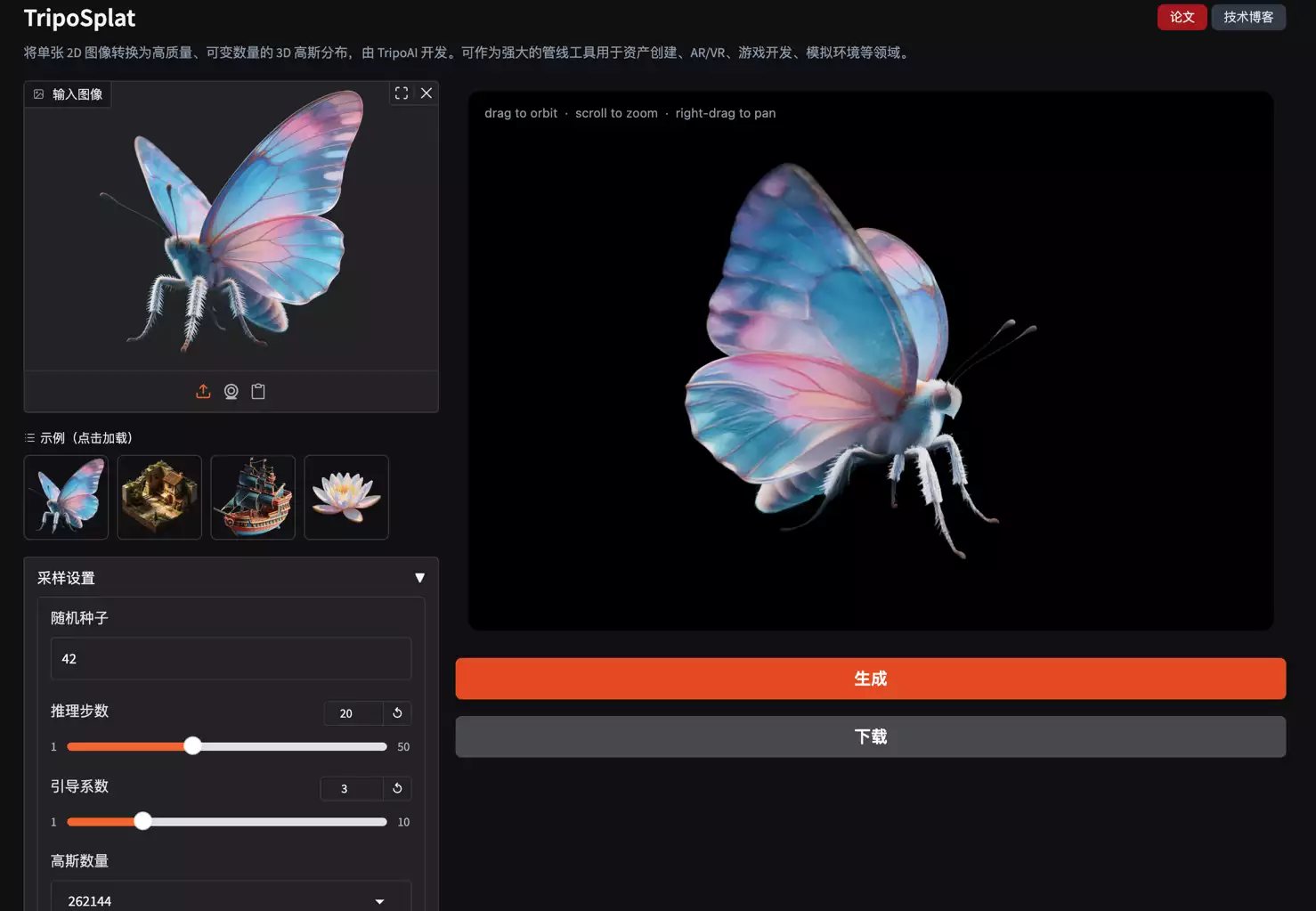The image size is (1316, 911).
Task: Reset the 推理步数 value with its reset icon
Action: [397, 713]
